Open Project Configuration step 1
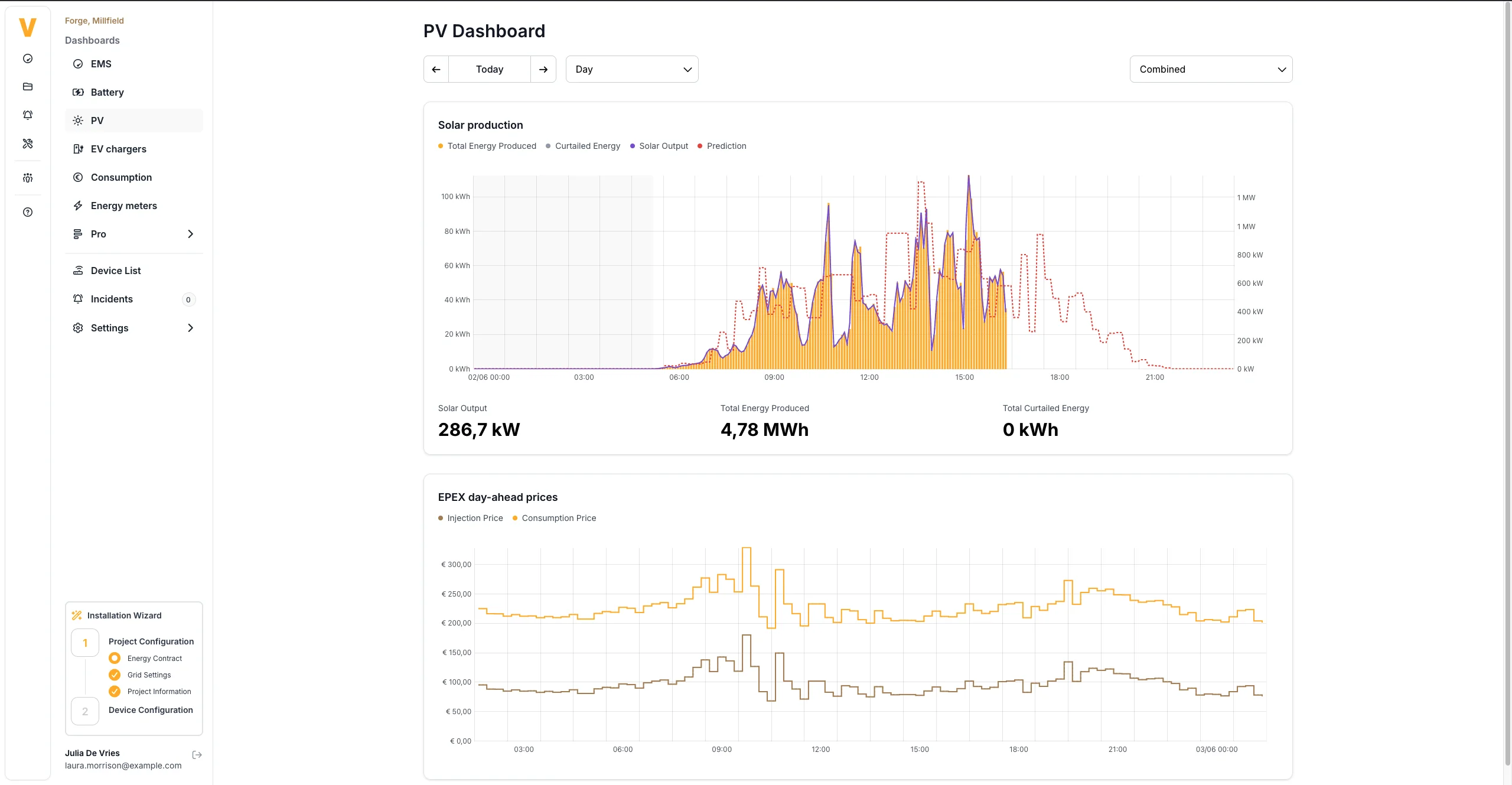This screenshot has width=1512, height=785. tap(151, 641)
